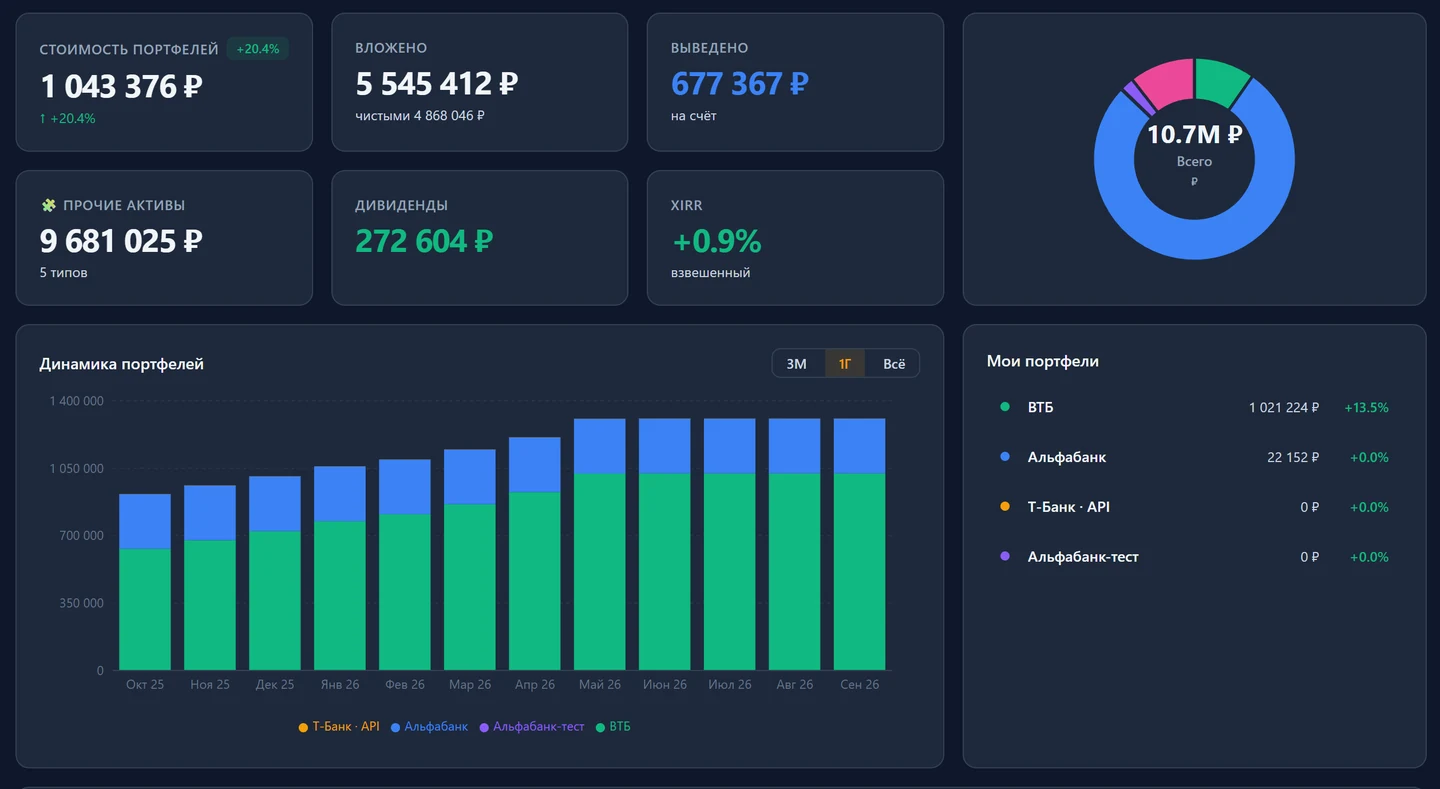
Task: Click the Окт 25 stacked bar
Action: click(x=145, y=582)
